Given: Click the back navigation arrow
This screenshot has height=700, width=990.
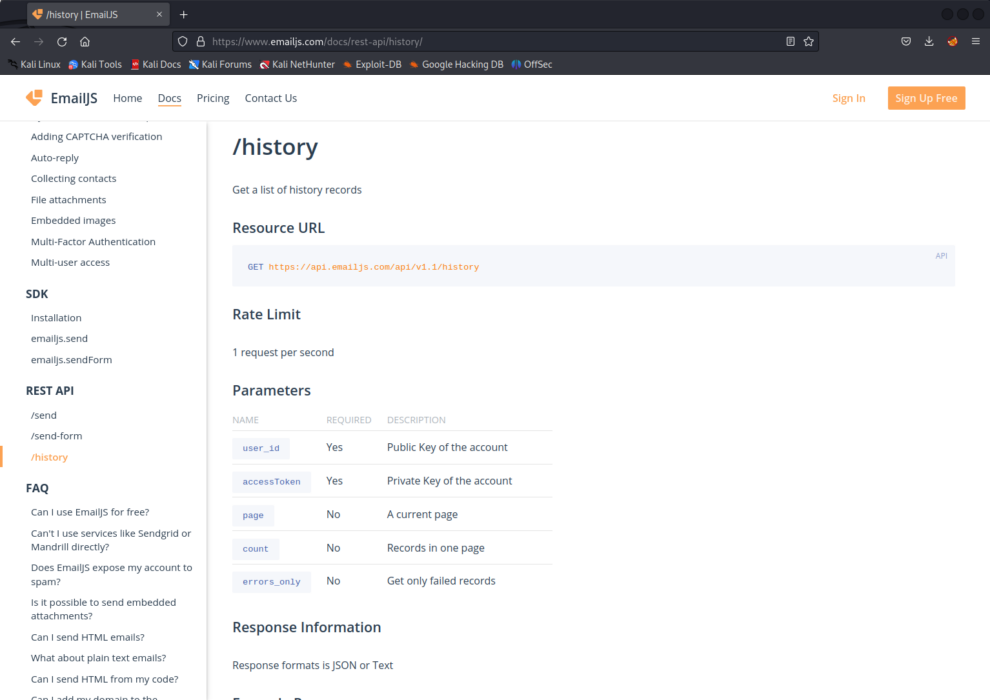Looking at the screenshot, I should click(x=15, y=42).
